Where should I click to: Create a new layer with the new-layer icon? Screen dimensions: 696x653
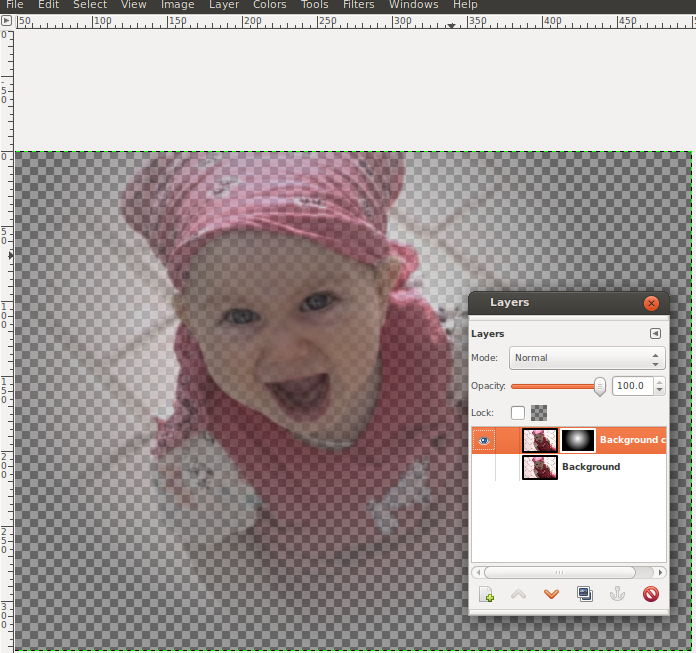487,595
